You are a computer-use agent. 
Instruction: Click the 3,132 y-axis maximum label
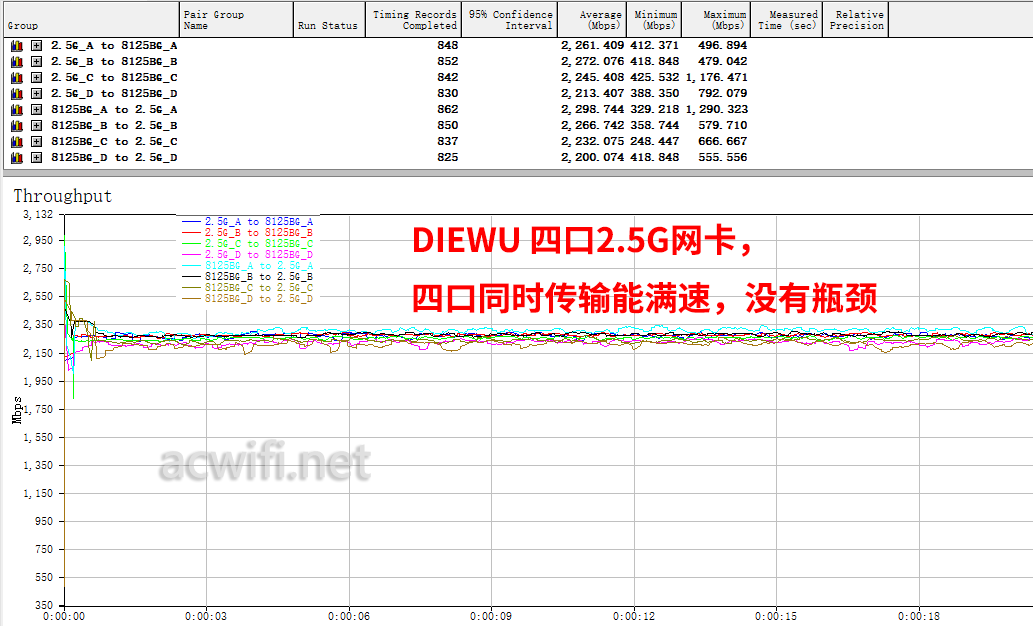click(x=38, y=215)
